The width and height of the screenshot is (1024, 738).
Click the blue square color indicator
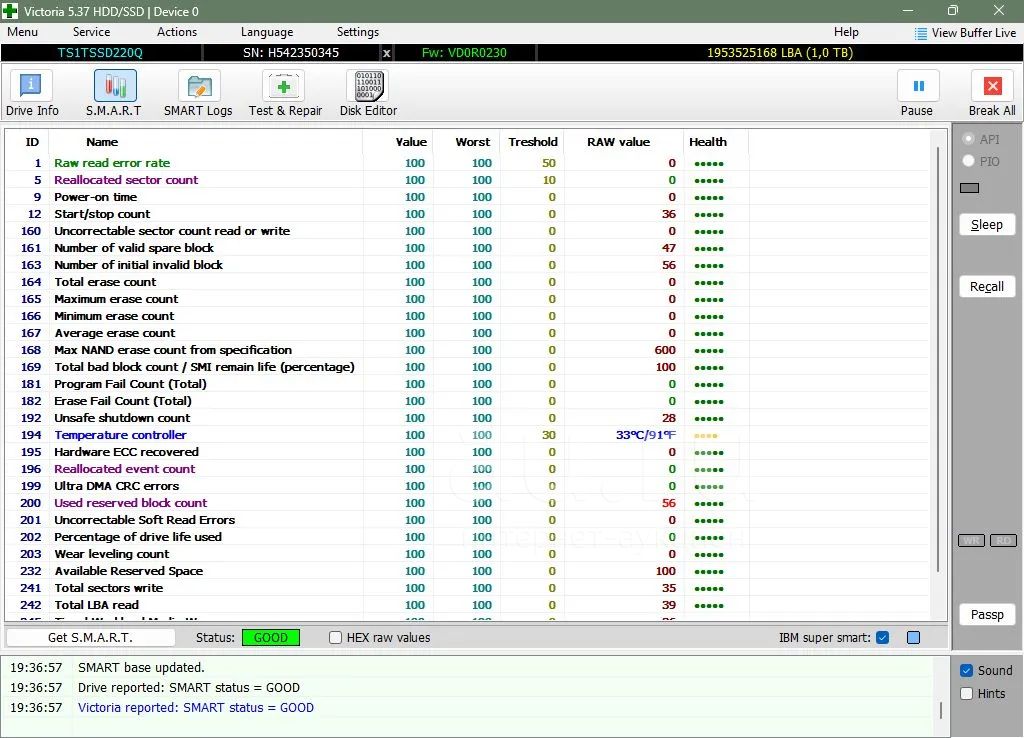(913, 638)
